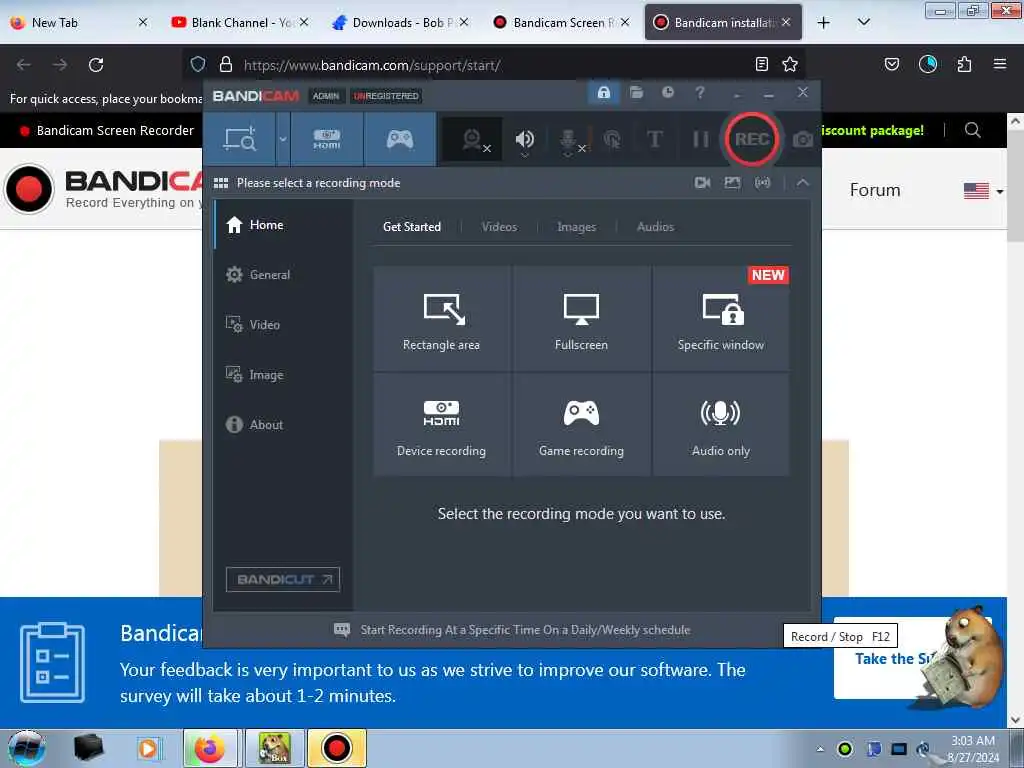This screenshot has height=768, width=1024.
Task: Switch to Bandicam Screen Recorder browser tab
Action: pyautogui.click(x=560, y=22)
